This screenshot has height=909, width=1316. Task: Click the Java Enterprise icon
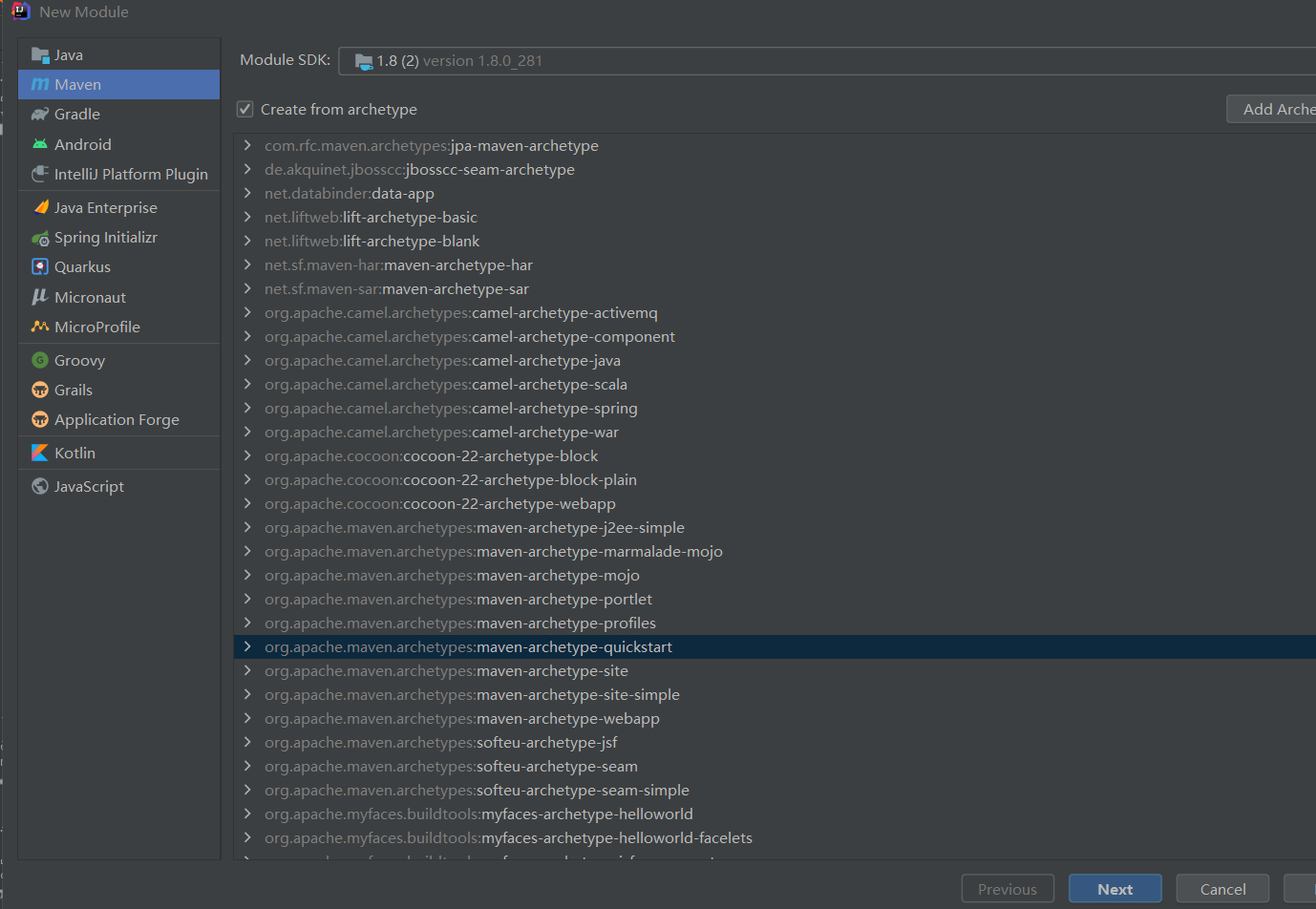pos(40,207)
